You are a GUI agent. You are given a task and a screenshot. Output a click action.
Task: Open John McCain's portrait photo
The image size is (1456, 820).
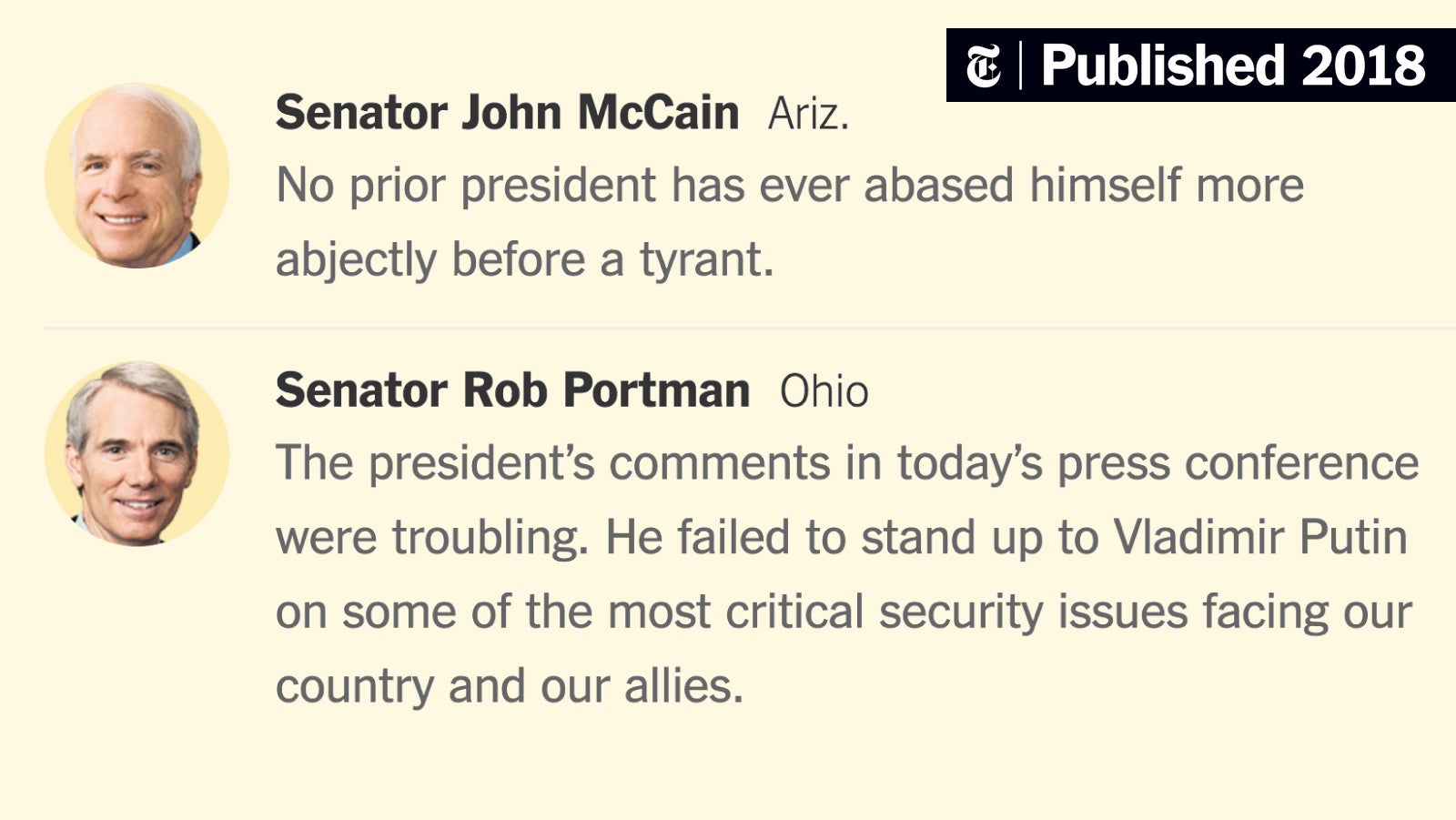[137, 176]
